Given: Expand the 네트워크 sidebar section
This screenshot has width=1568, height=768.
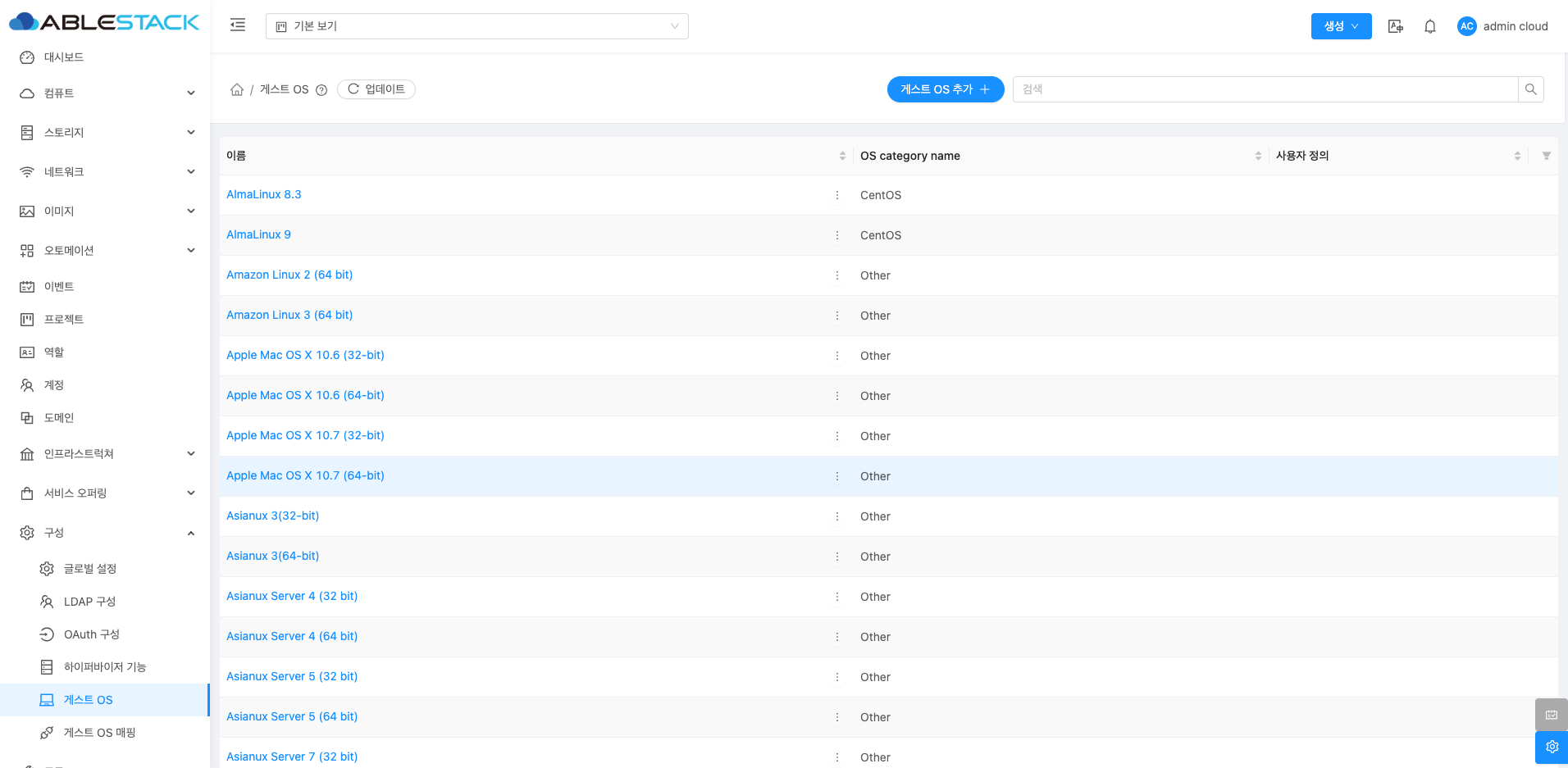Looking at the screenshot, I should [x=105, y=172].
